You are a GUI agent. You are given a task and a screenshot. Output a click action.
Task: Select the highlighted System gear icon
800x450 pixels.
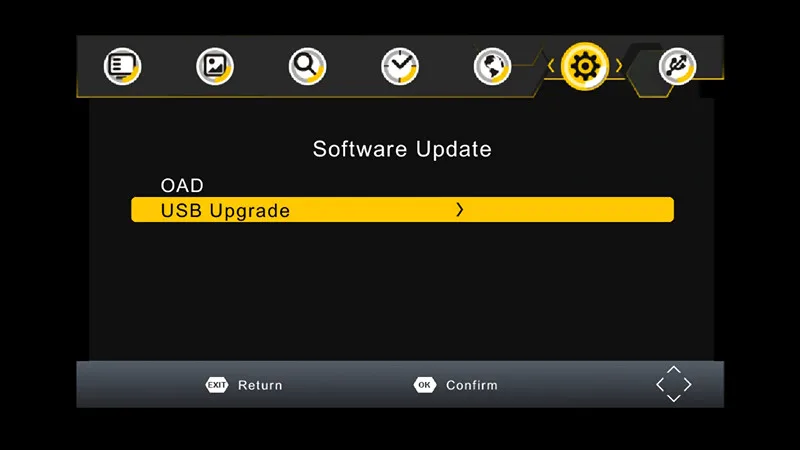tap(585, 66)
